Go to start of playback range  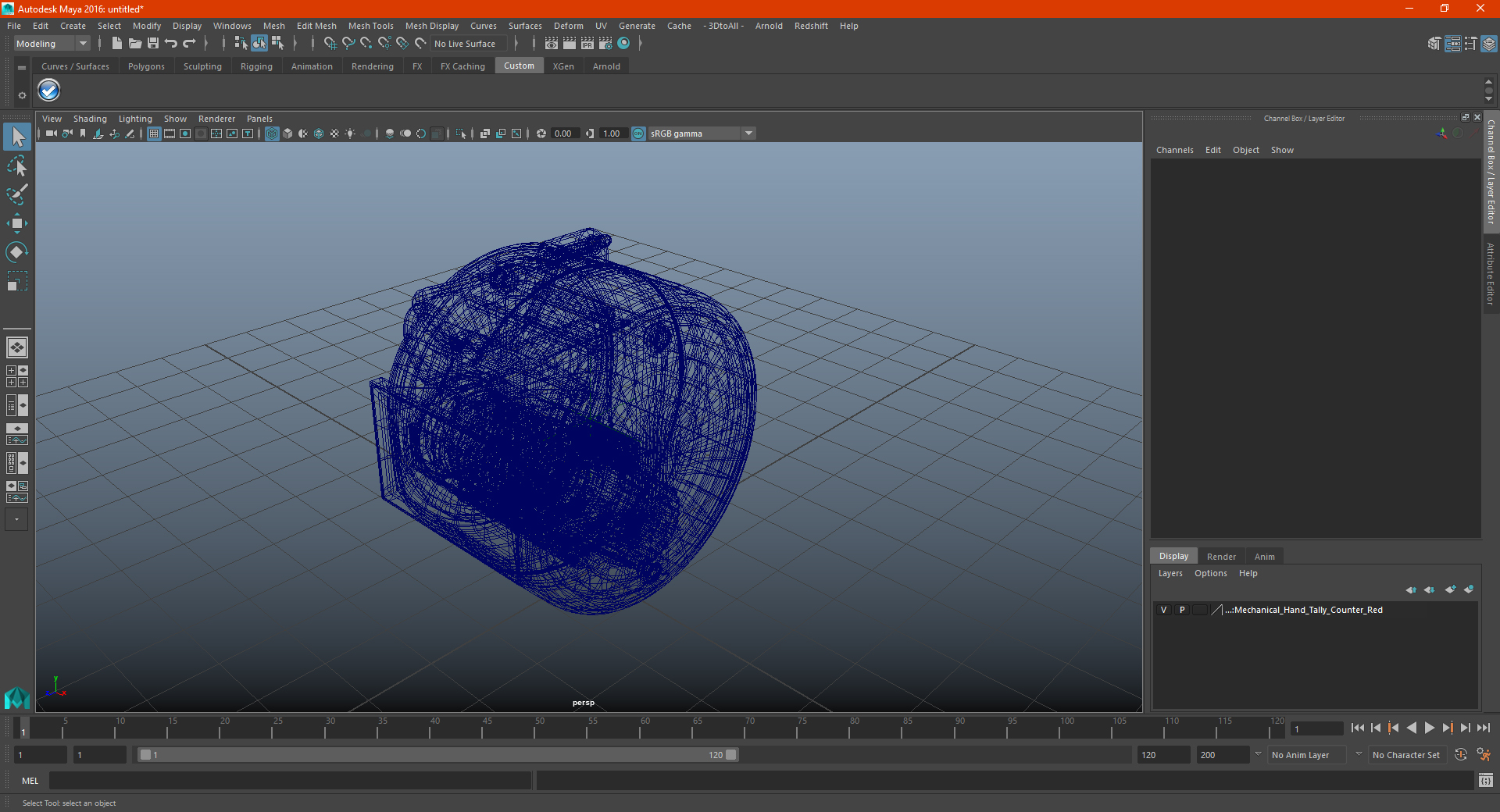pos(1358,728)
